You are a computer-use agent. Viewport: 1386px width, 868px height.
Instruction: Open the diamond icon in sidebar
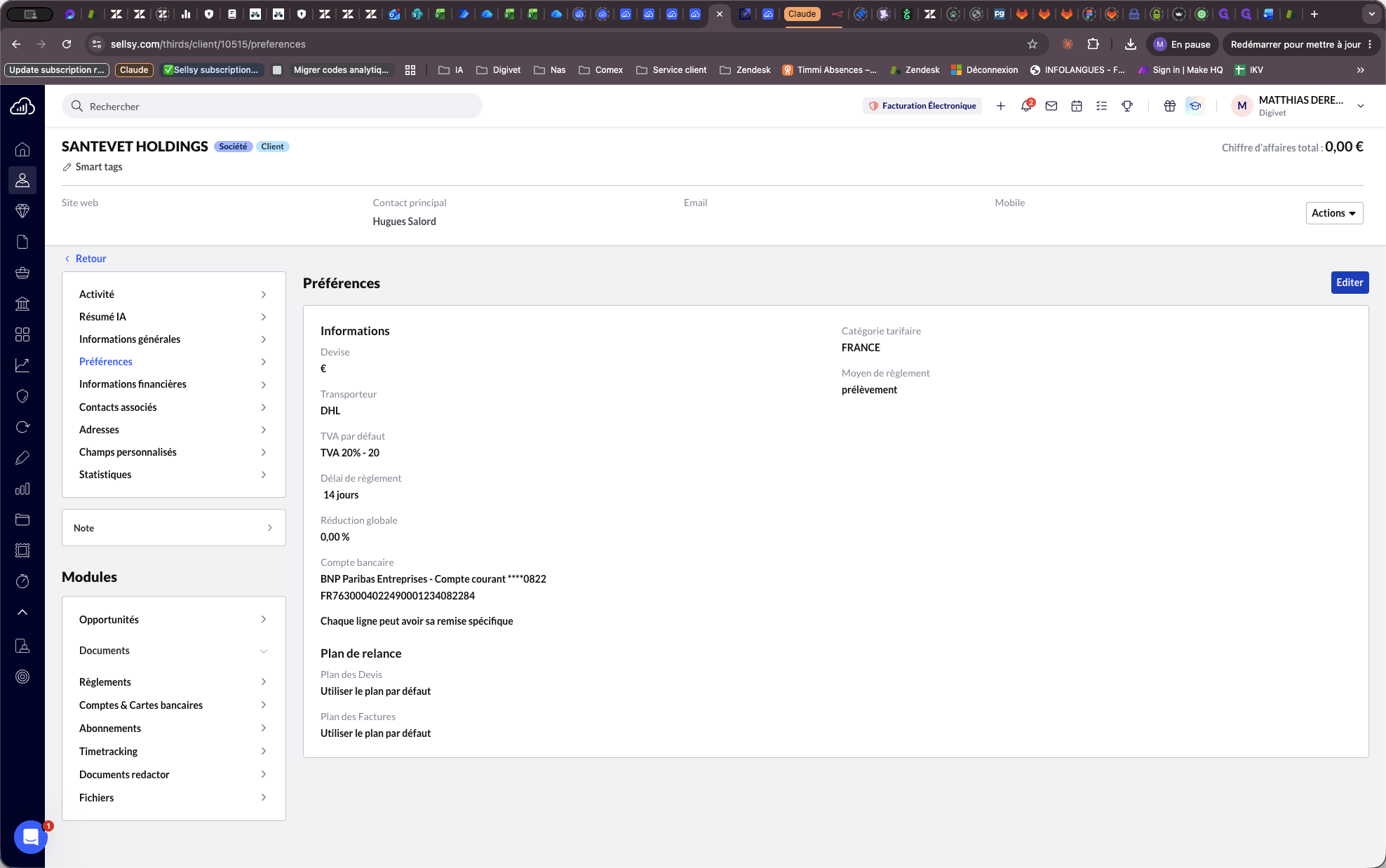[x=22, y=211]
